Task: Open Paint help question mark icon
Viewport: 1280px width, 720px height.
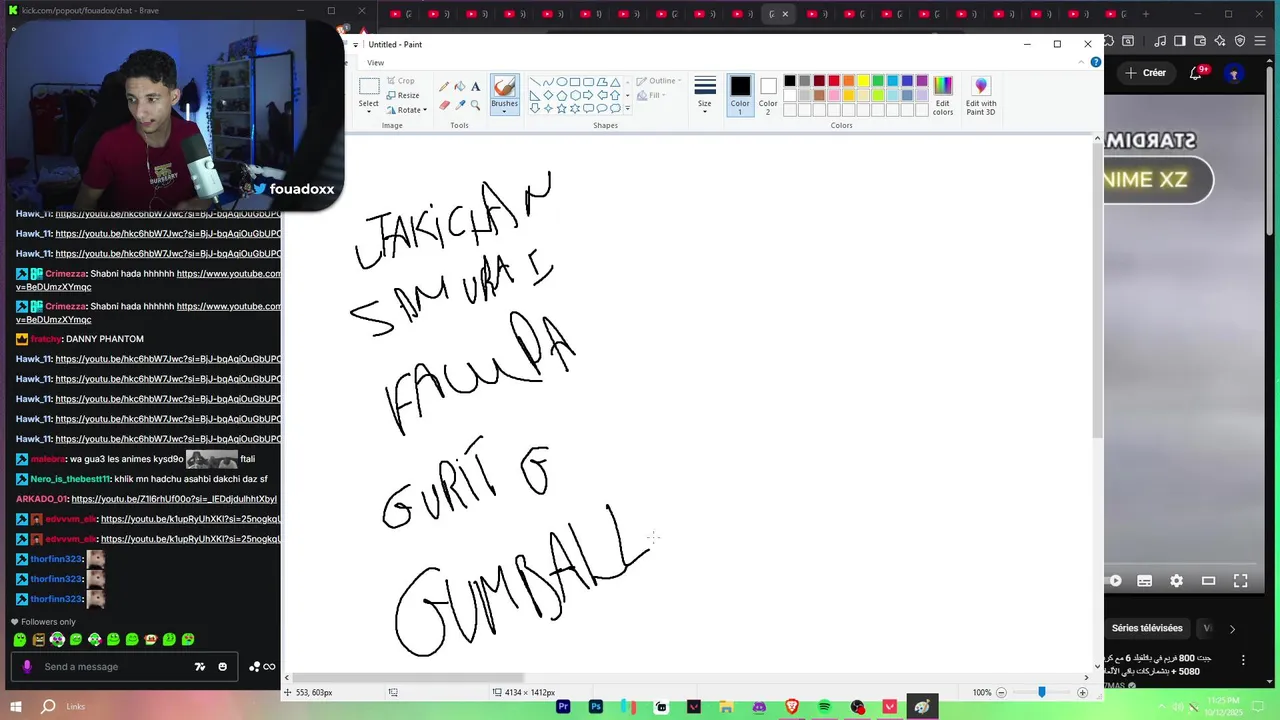Action: (1096, 62)
